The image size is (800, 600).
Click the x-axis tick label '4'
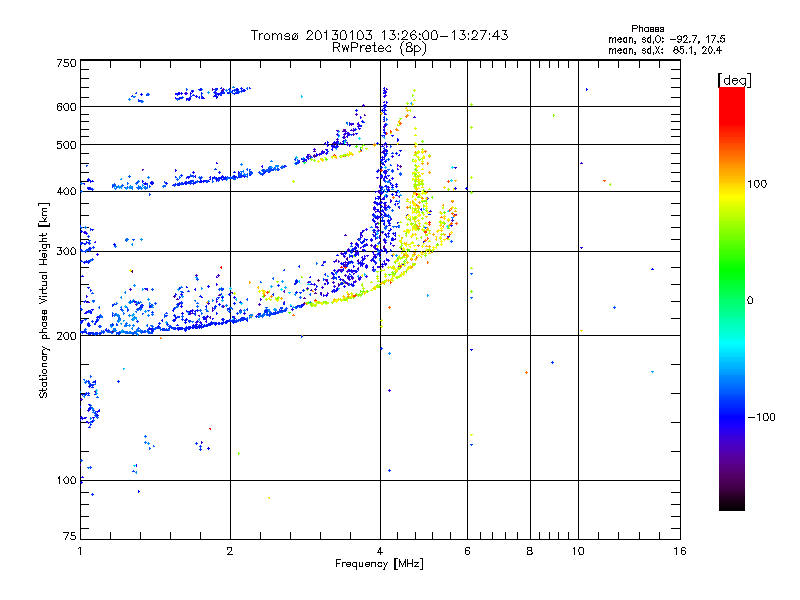(x=380, y=551)
